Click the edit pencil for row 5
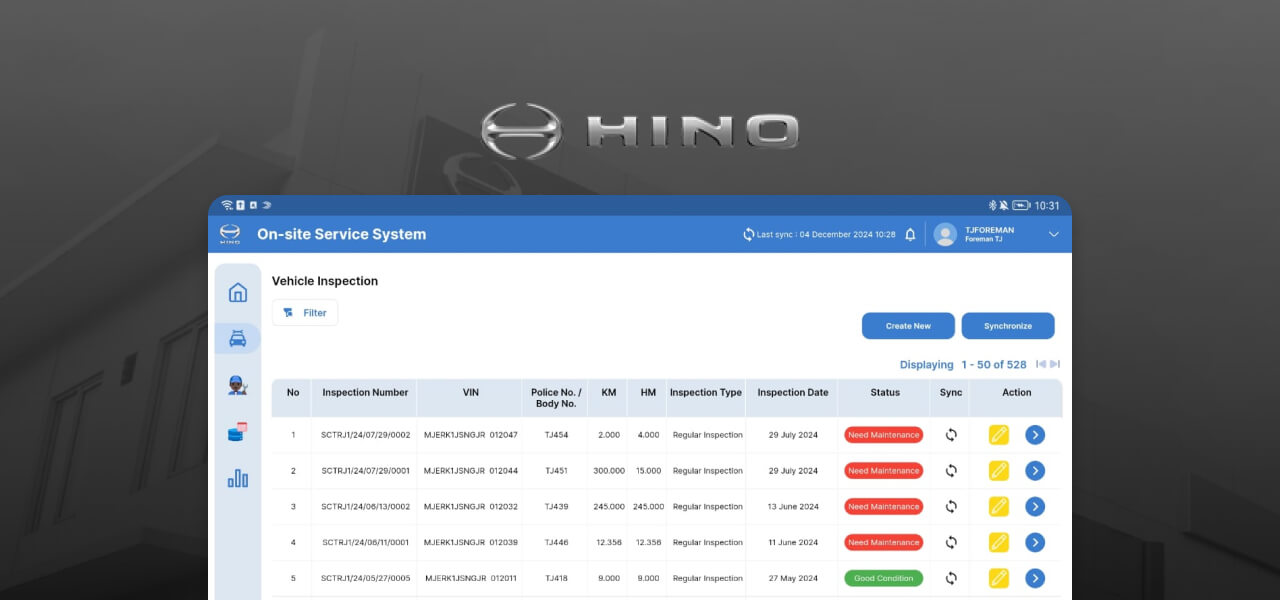Image resolution: width=1280 pixels, height=600 pixels. point(998,578)
